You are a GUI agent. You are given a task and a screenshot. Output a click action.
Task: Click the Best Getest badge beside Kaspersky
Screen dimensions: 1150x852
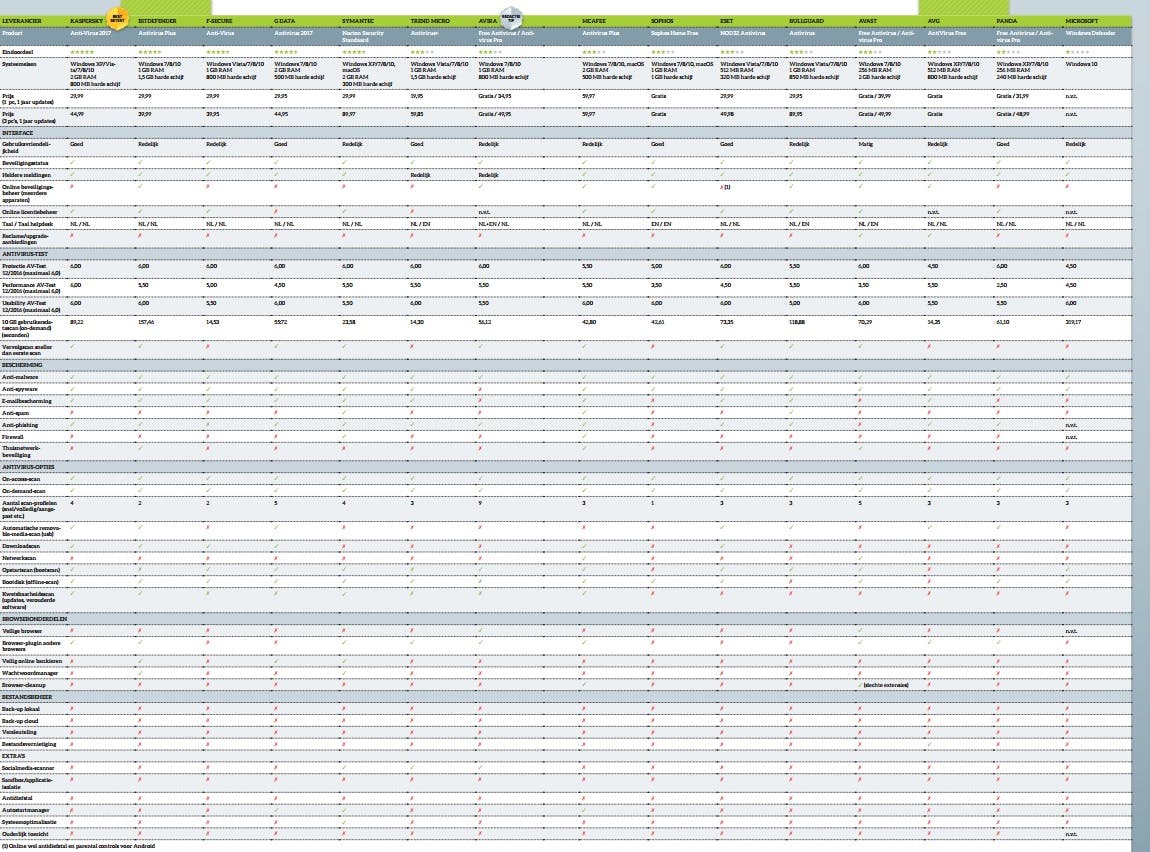[117, 18]
